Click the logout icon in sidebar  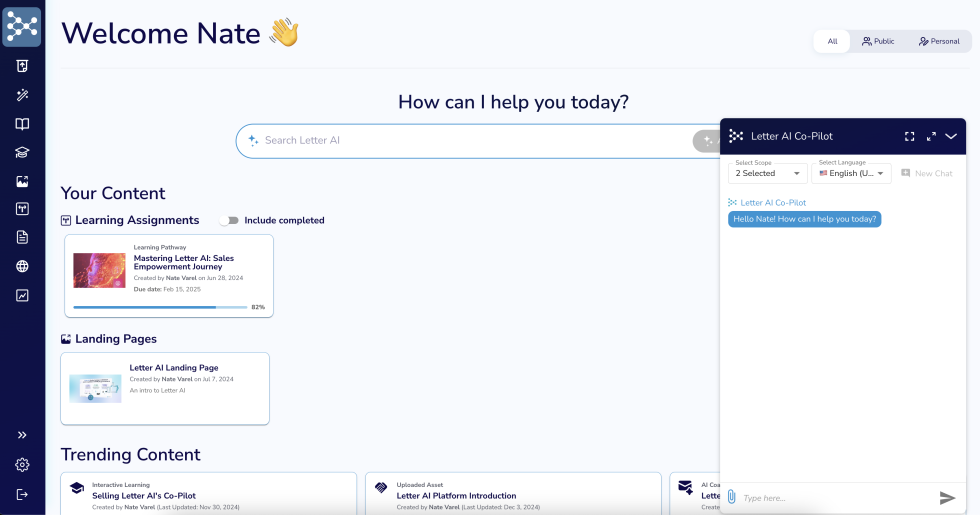point(22,494)
